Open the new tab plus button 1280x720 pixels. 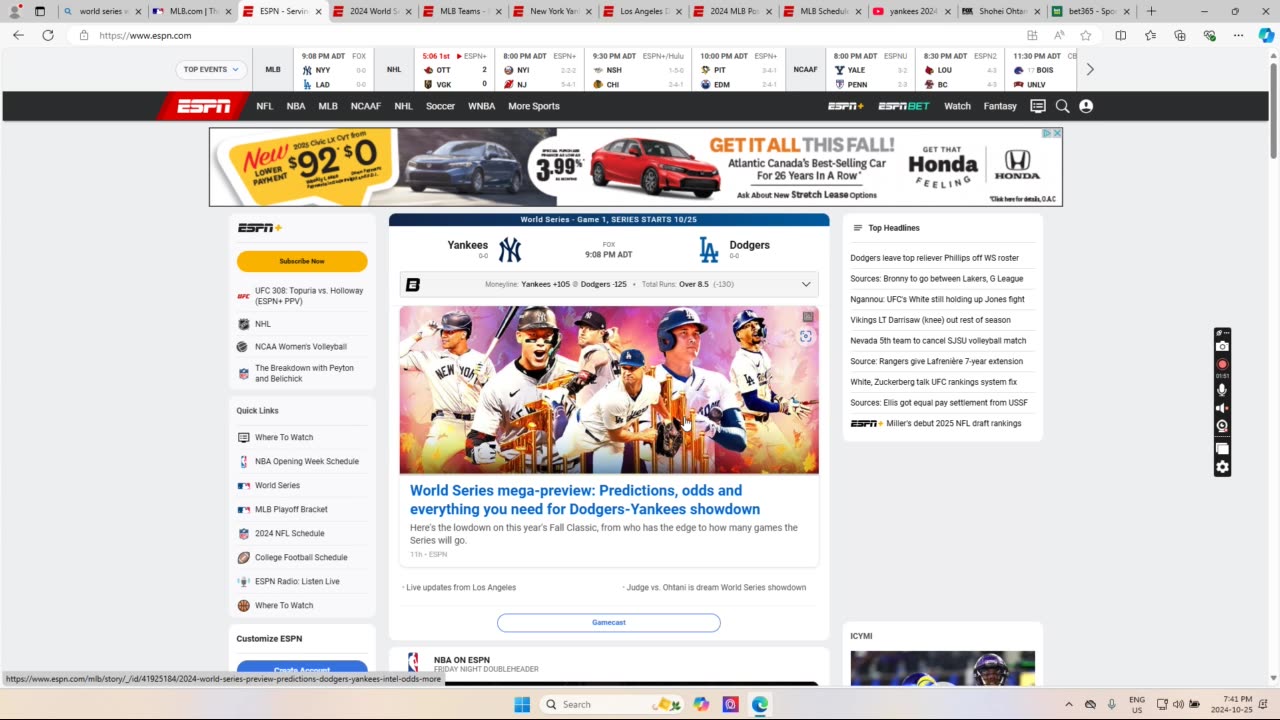tap(1151, 11)
